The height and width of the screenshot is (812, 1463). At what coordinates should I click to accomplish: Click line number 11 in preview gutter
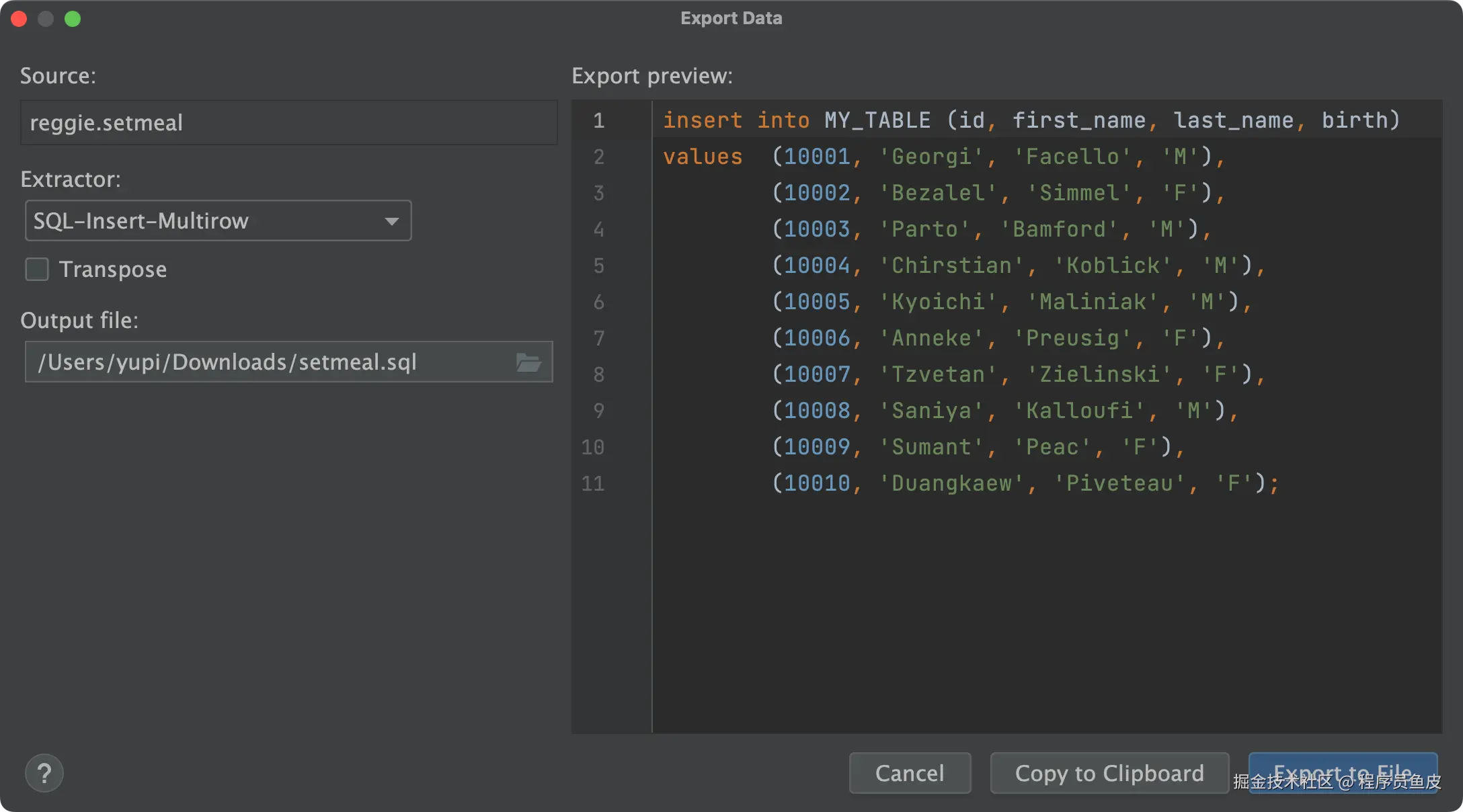(x=593, y=483)
